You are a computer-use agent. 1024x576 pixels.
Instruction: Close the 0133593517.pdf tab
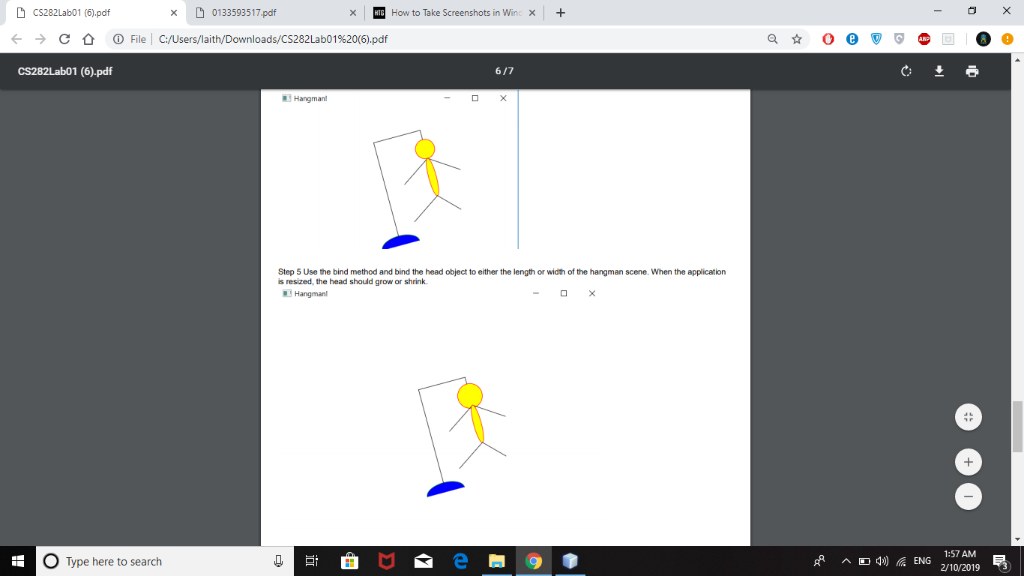(x=353, y=13)
